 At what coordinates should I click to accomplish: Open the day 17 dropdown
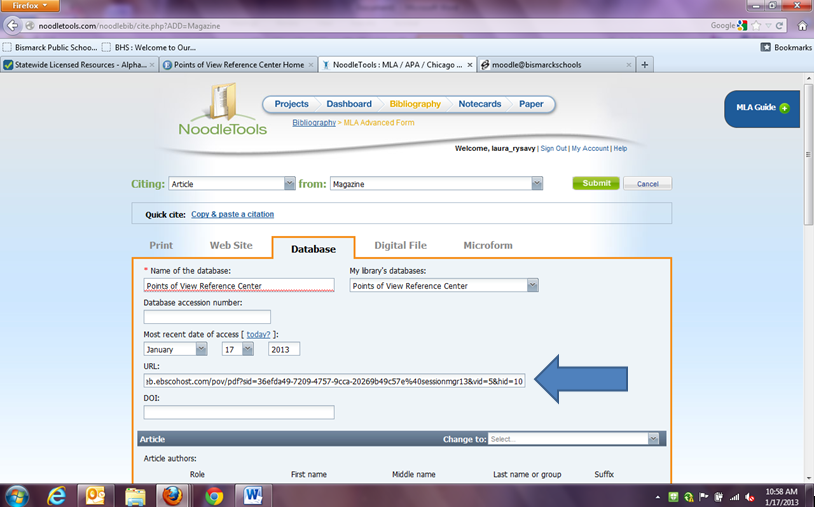(x=248, y=349)
